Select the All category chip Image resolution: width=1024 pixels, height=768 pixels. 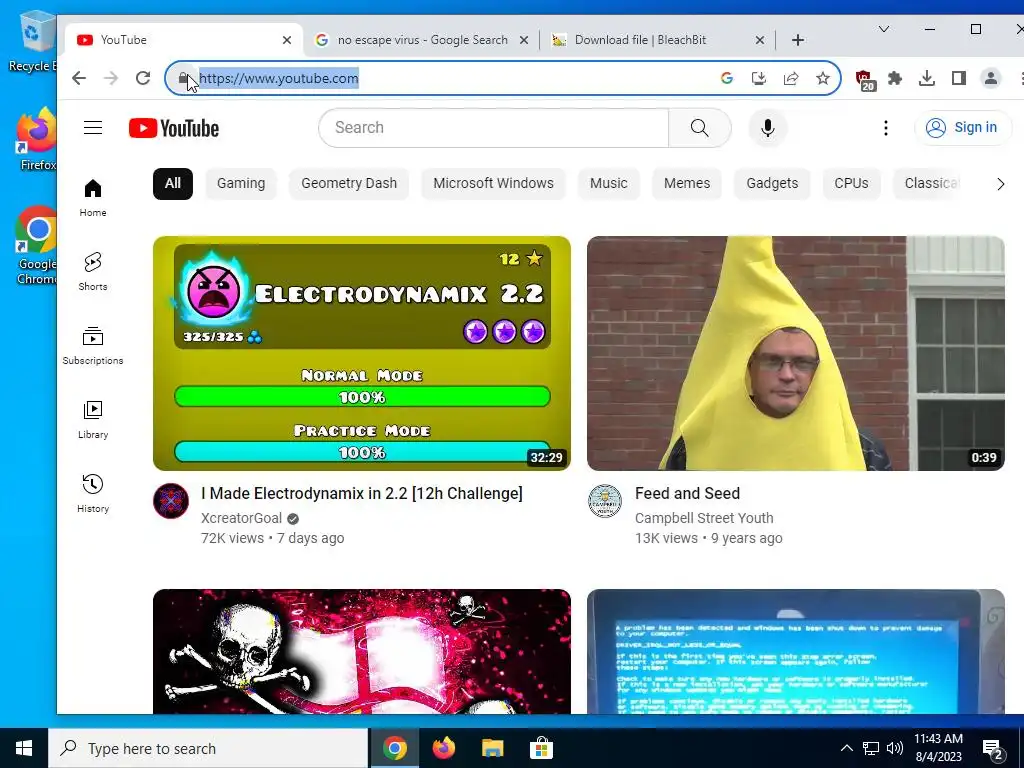point(172,184)
